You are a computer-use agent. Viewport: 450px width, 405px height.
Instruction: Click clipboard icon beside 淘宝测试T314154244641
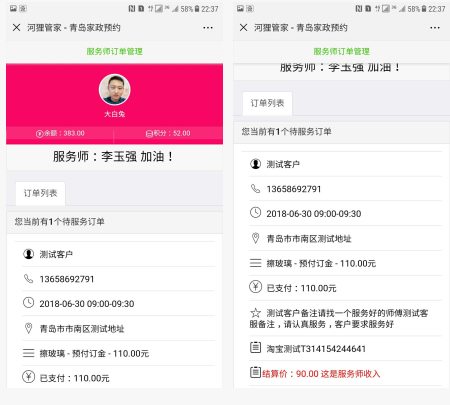256,347
